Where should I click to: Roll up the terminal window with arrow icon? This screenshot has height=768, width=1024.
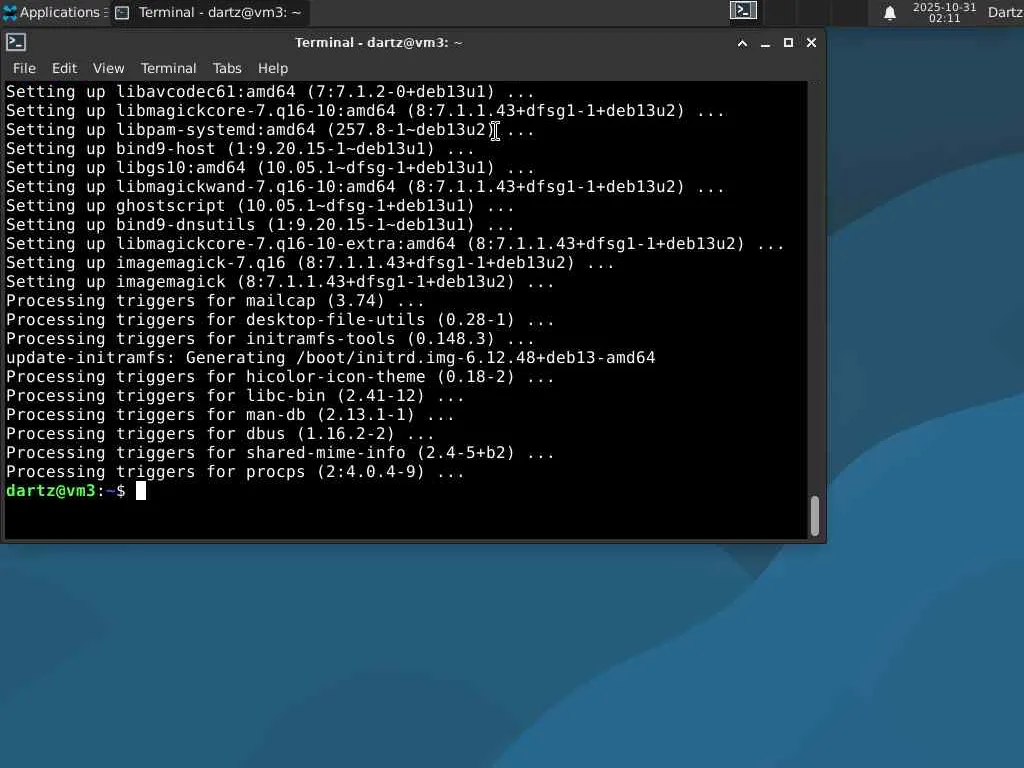tap(742, 43)
